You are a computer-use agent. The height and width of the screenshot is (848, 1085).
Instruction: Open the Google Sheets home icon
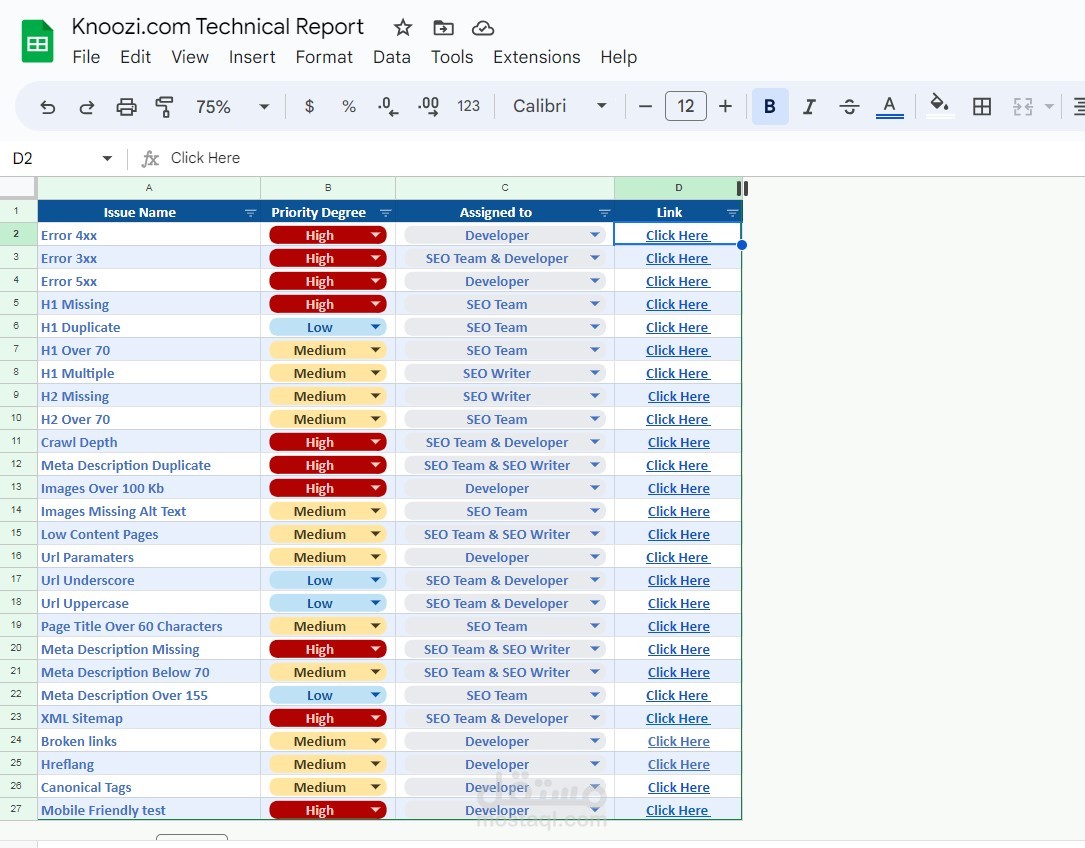pos(37,42)
